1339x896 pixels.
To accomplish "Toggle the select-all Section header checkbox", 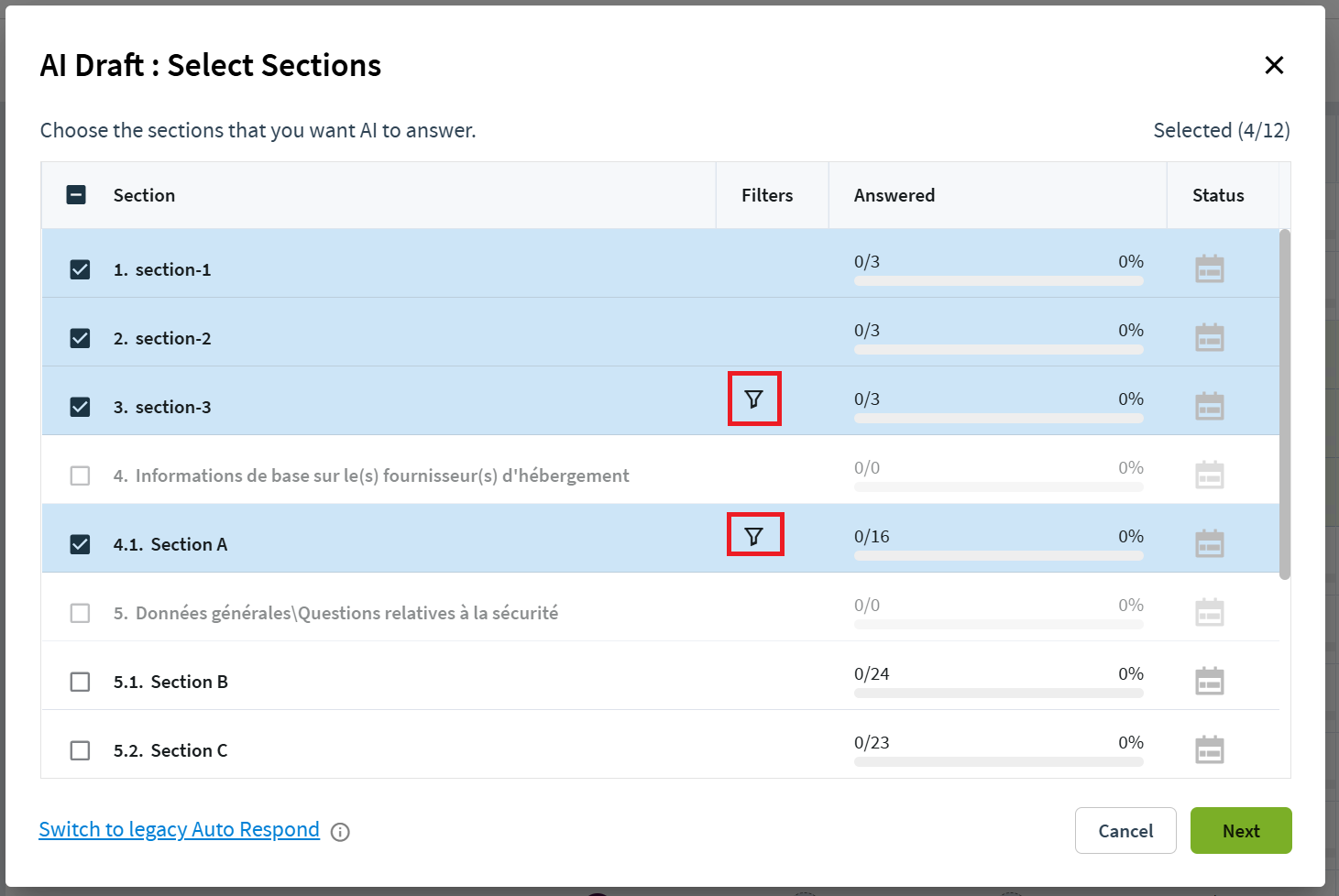I will 76,194.
